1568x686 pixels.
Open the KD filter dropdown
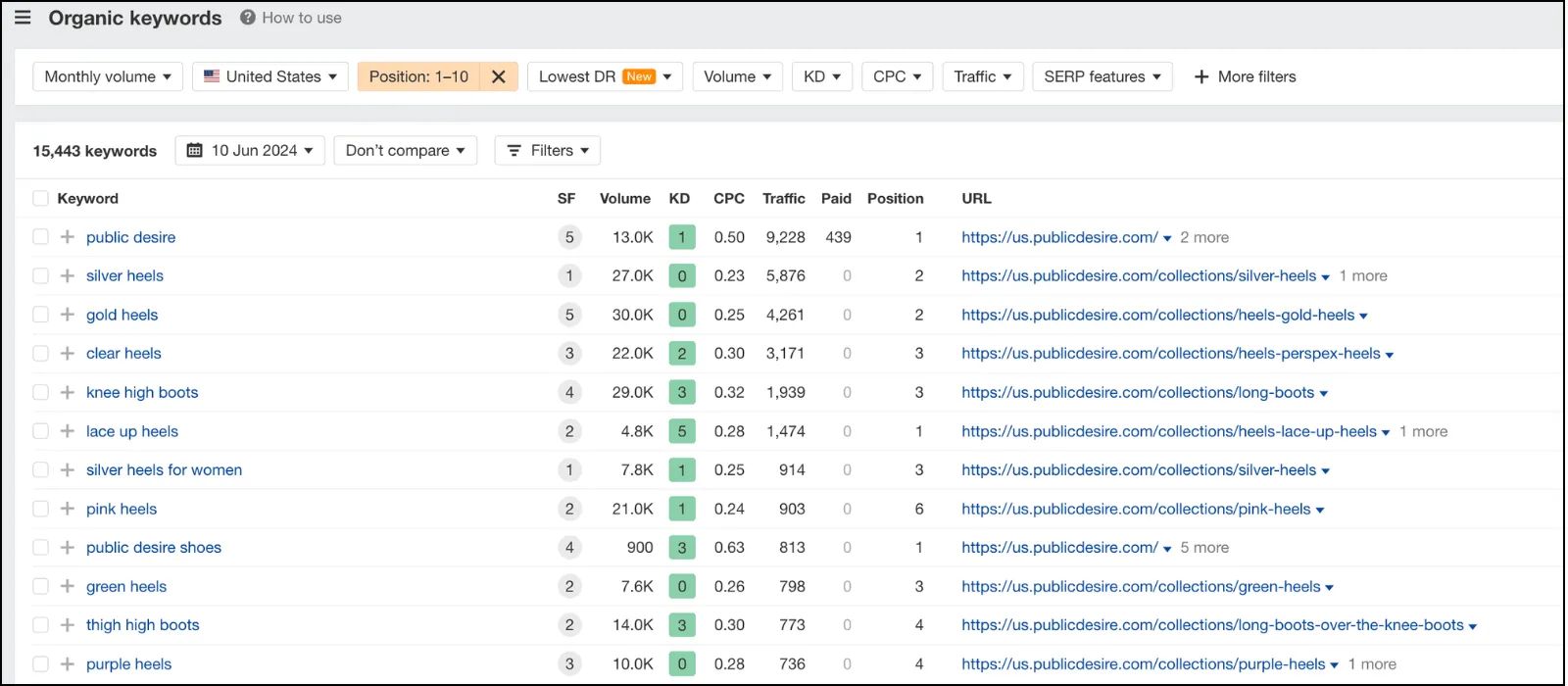click(x=822, y=76)
